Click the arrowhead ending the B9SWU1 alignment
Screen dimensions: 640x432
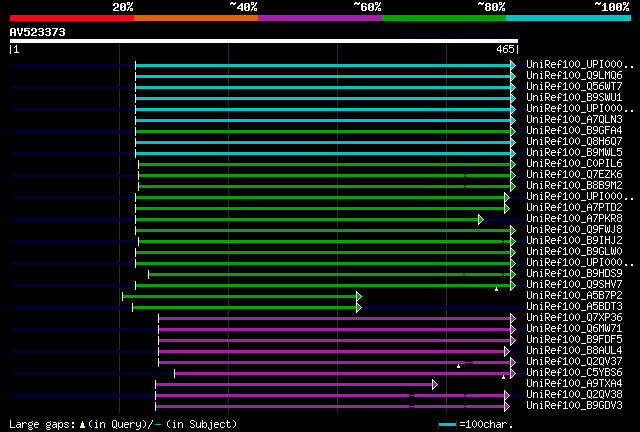point(513,98)
